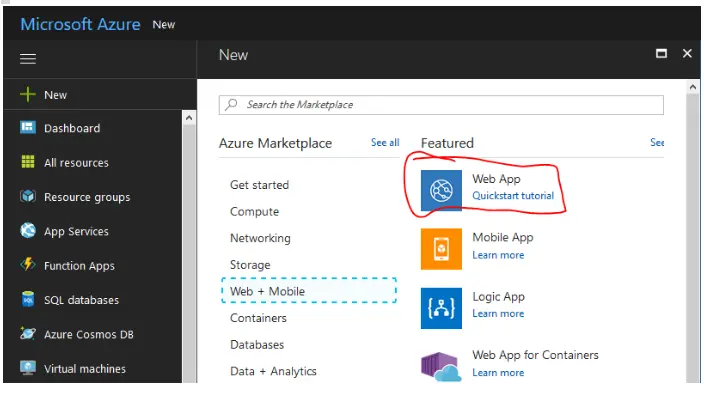The width and height of the screenshot is (716, 396).
Task: Go to Virtual machines label
Action: click(84, 369)
